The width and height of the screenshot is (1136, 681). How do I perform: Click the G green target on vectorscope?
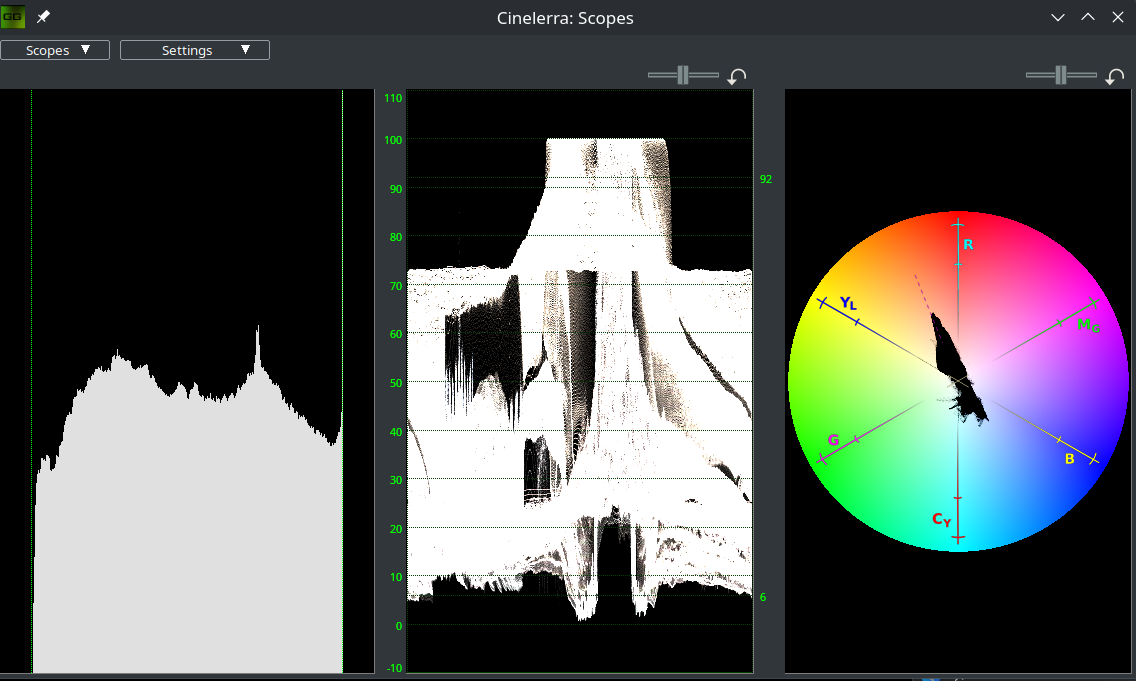(x=833, y=440)
